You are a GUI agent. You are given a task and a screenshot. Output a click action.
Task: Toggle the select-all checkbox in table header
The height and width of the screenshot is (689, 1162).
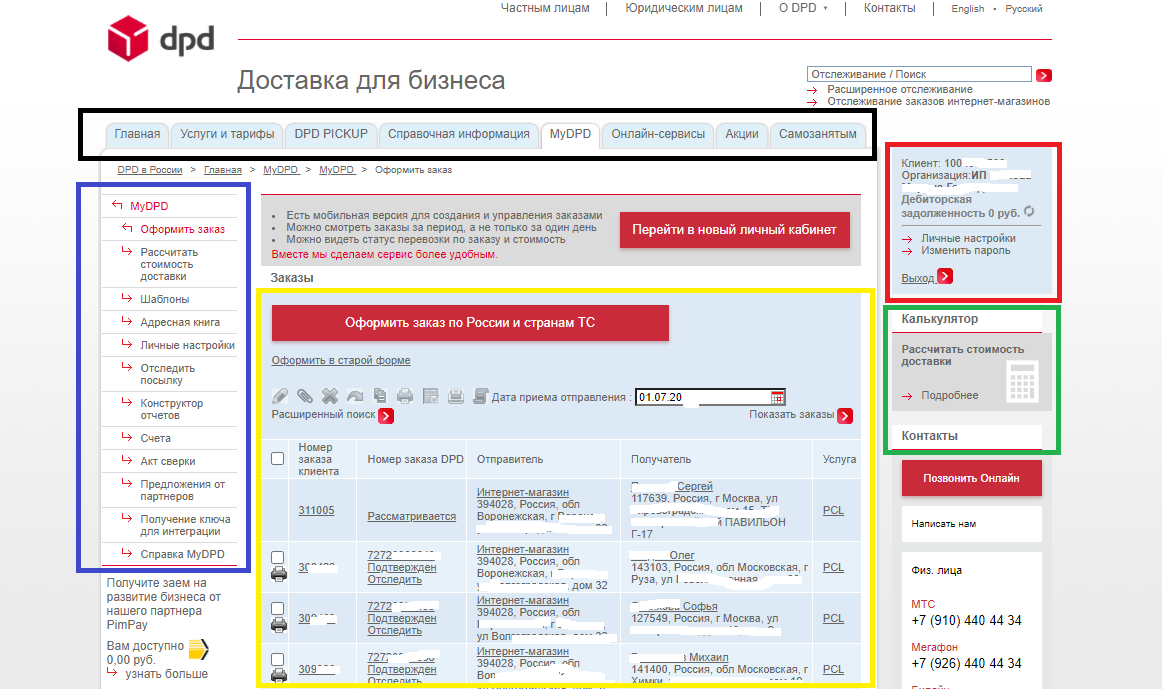[277, 459]
